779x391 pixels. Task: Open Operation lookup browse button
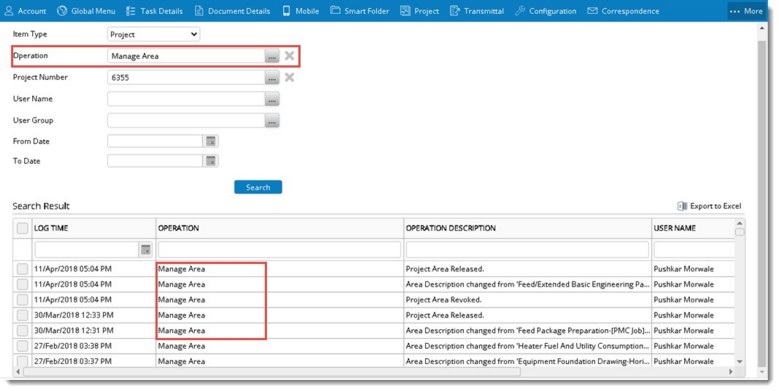pyautogui.click(x=272, y=56)
